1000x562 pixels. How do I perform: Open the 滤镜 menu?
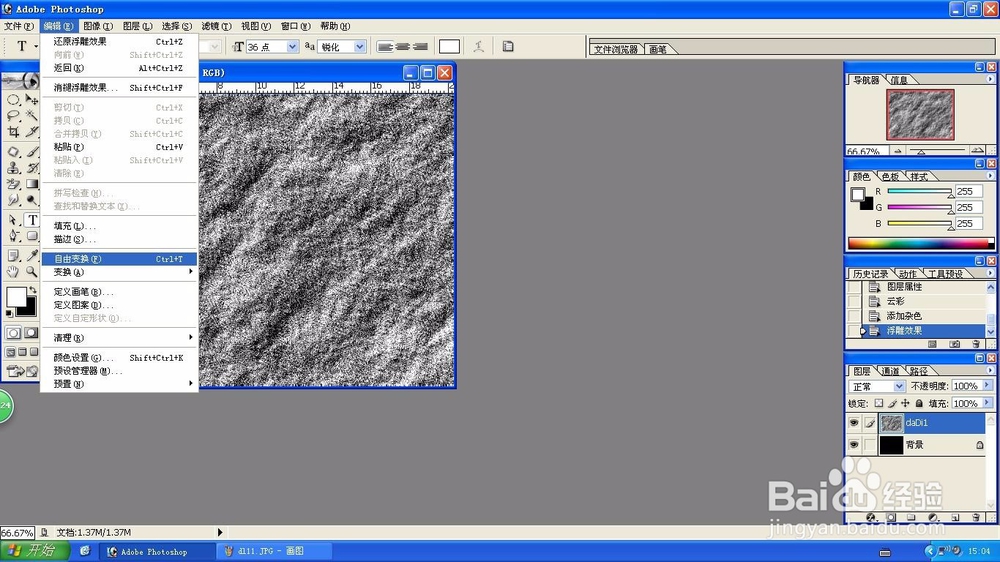pos(216,26)
